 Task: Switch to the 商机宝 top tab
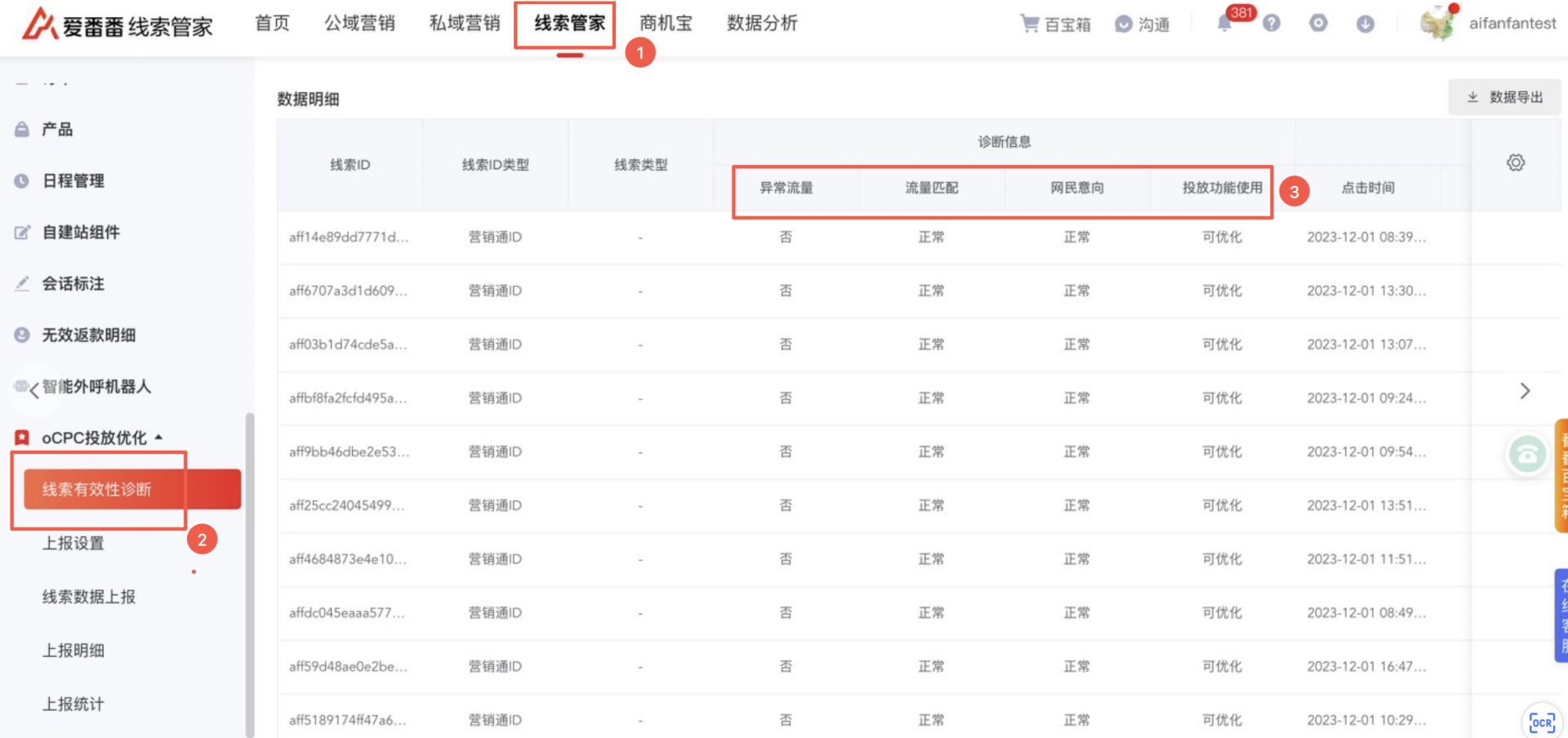[666, 24]
